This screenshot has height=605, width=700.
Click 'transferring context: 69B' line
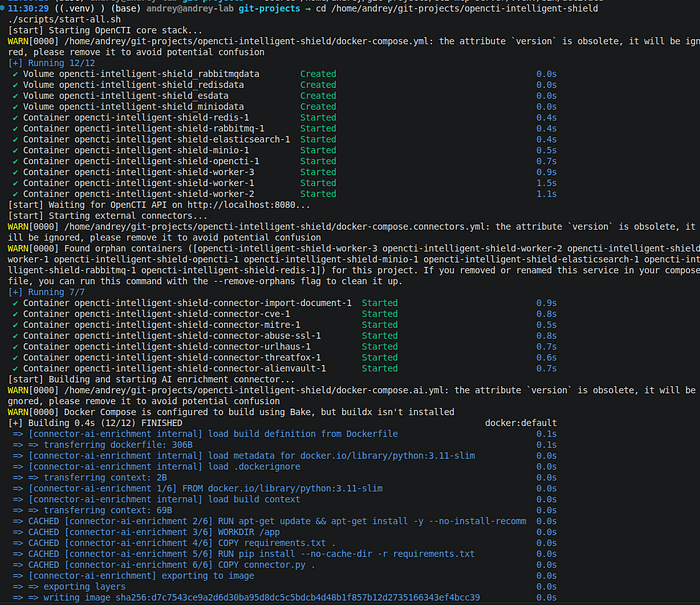coord(284,510)
